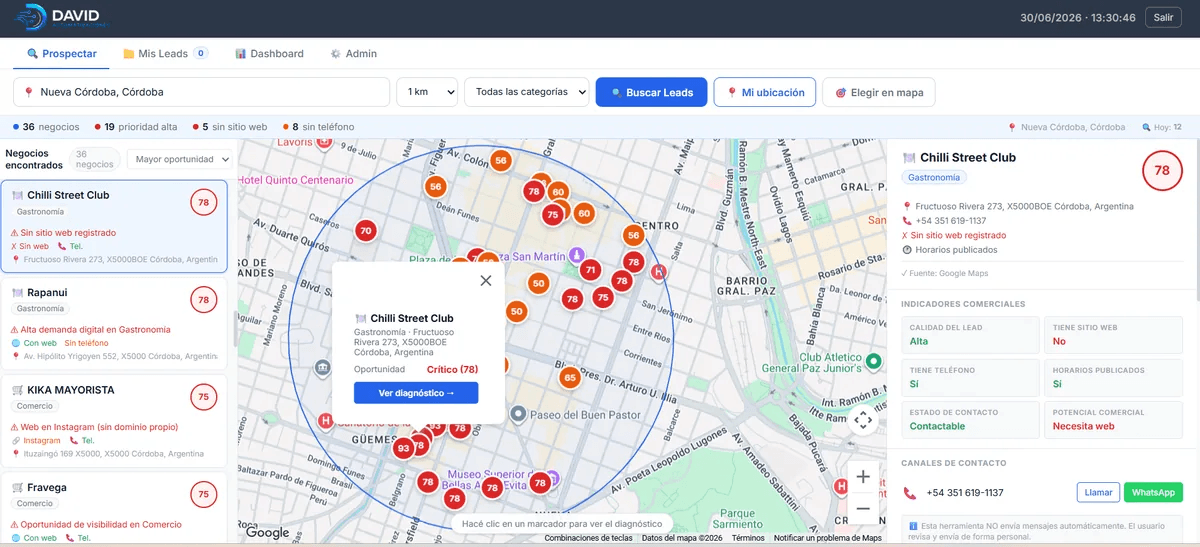
Task: Click the Nueva Córdoba, Córdoba location input
Action: [201, 92]
